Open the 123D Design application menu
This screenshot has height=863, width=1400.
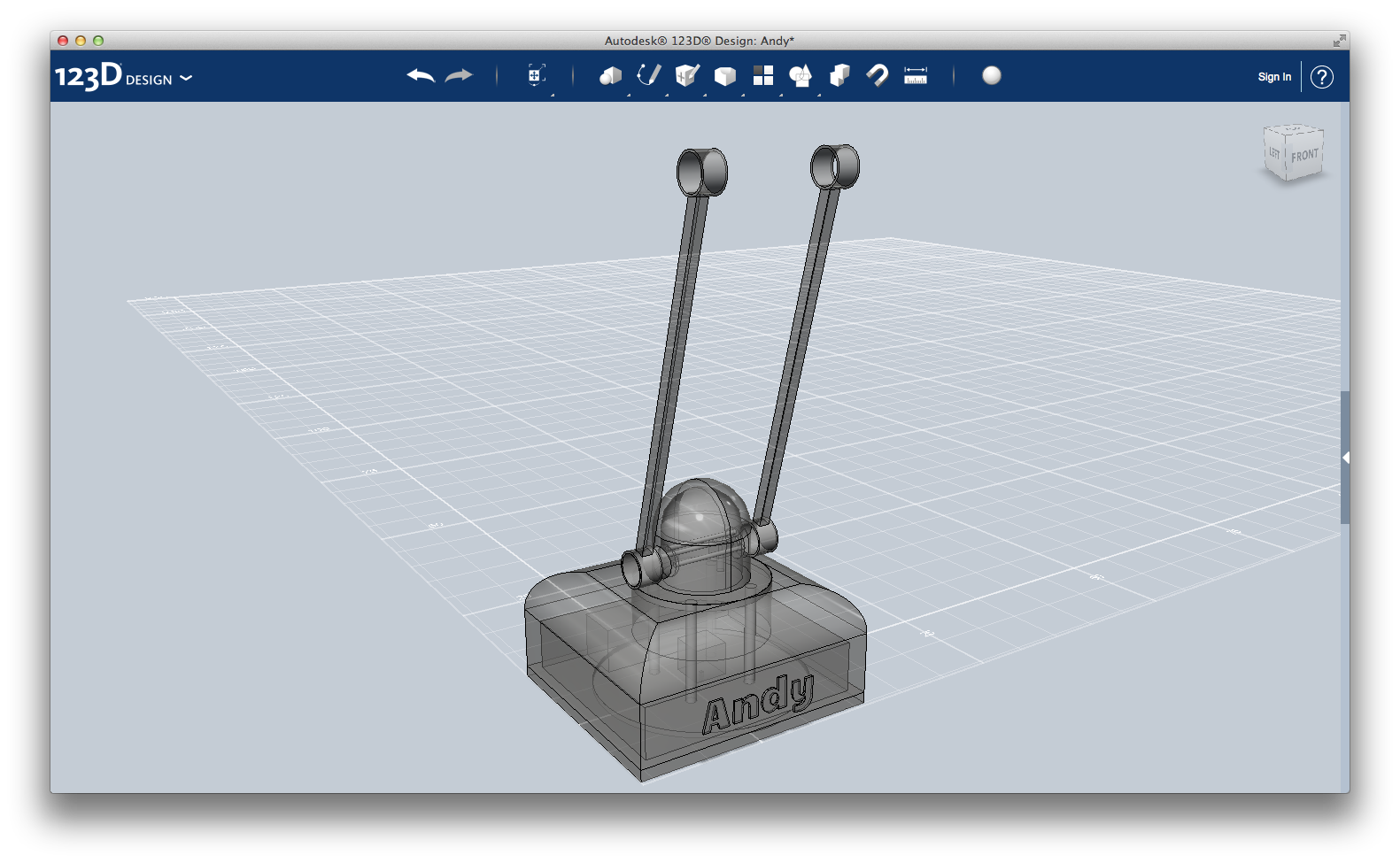tap(123, 76)
